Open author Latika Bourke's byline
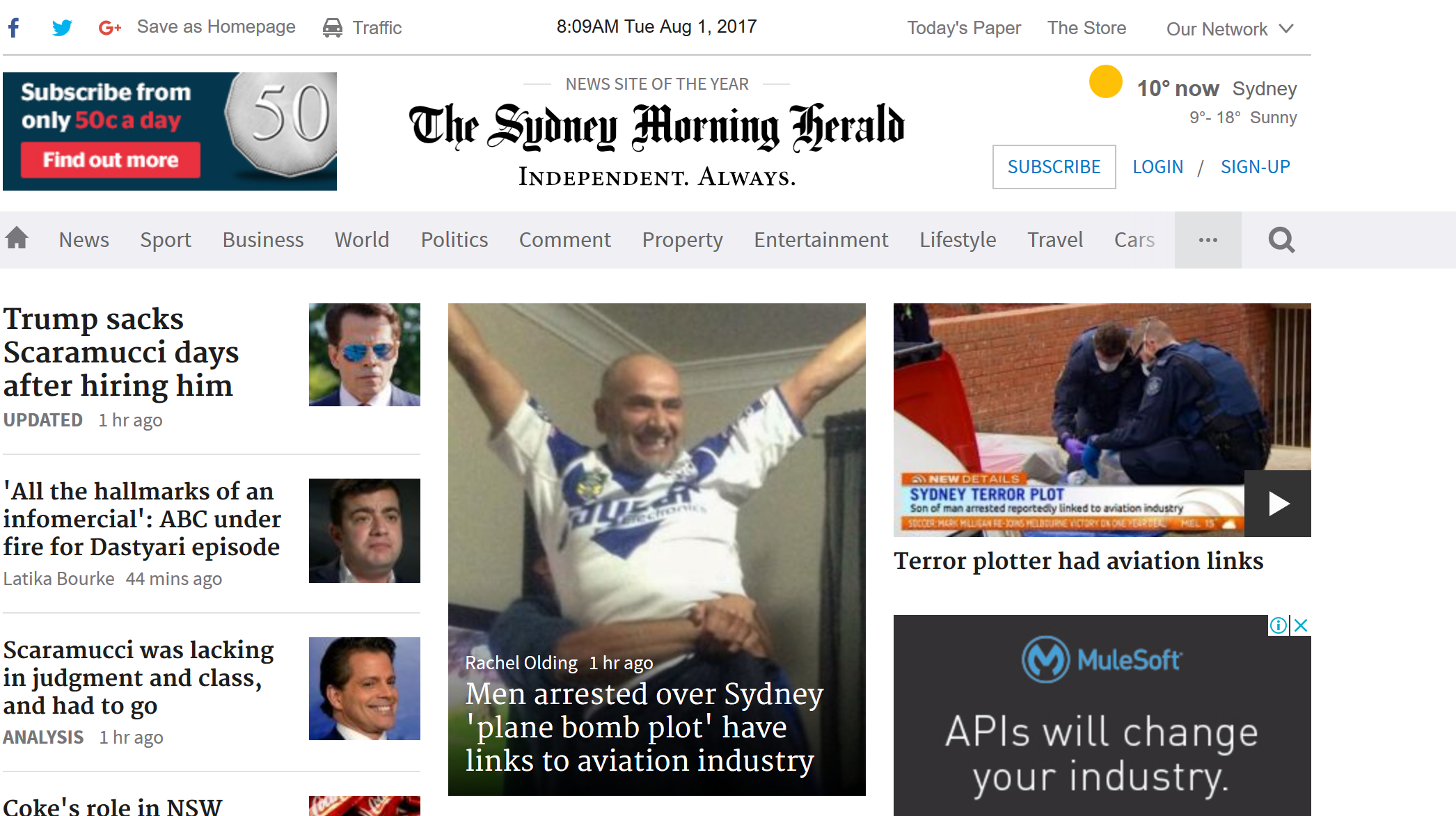The height and width of the screenshot is (816, 1456). pyautogui.click(x=59, y=579)
